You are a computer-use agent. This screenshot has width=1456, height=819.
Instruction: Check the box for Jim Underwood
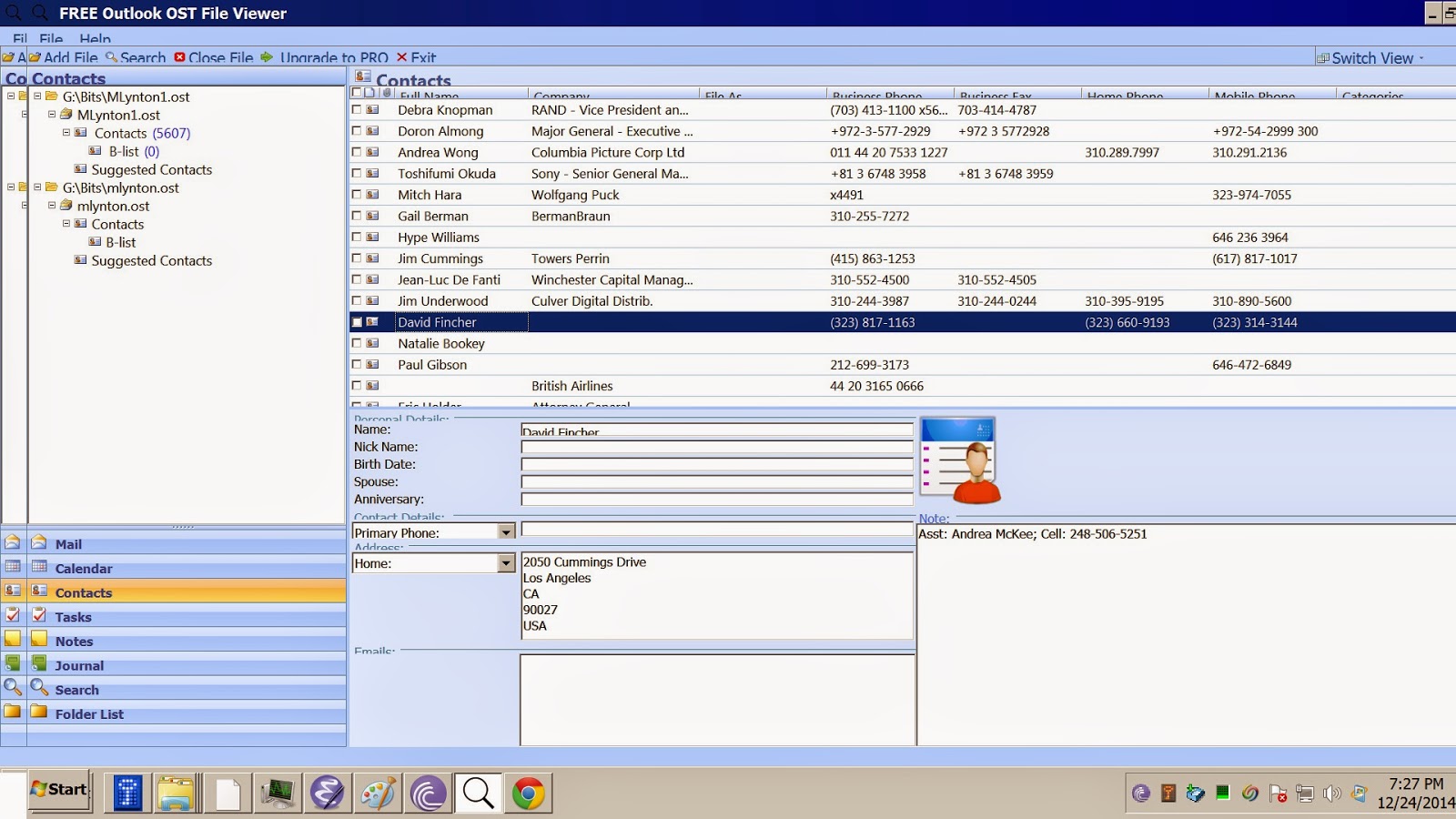(357, 300)
